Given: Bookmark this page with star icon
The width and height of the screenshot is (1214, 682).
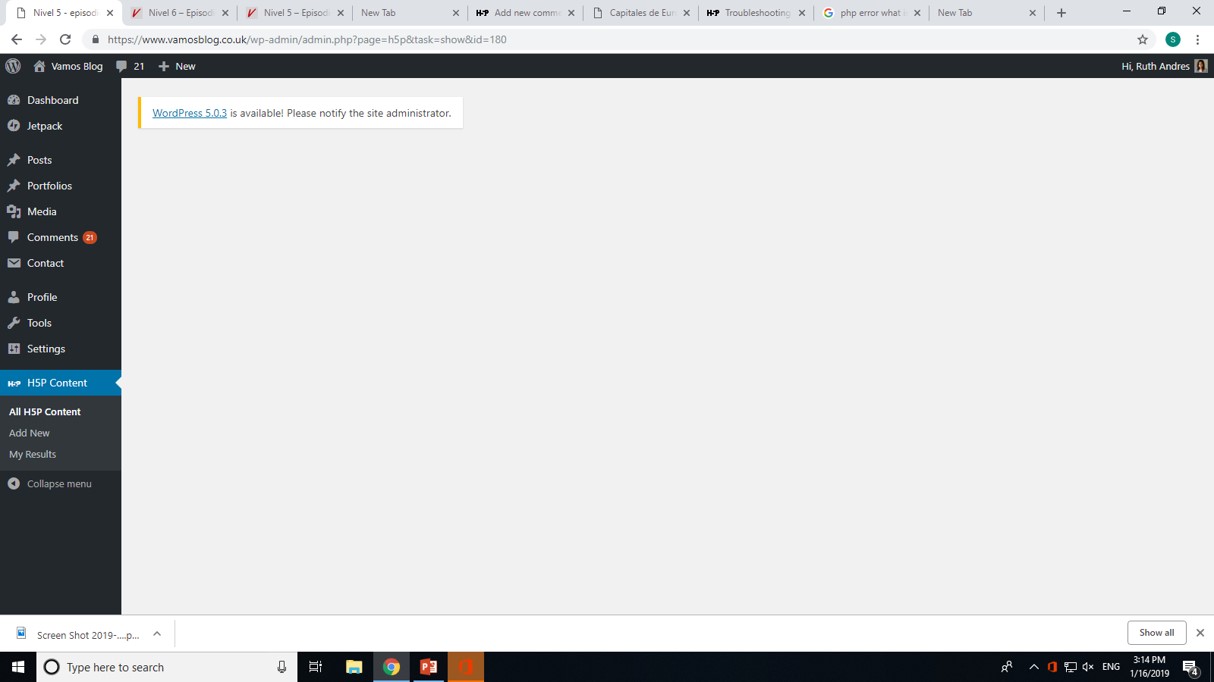Looking at the screenshot, I should [1142, 40].
